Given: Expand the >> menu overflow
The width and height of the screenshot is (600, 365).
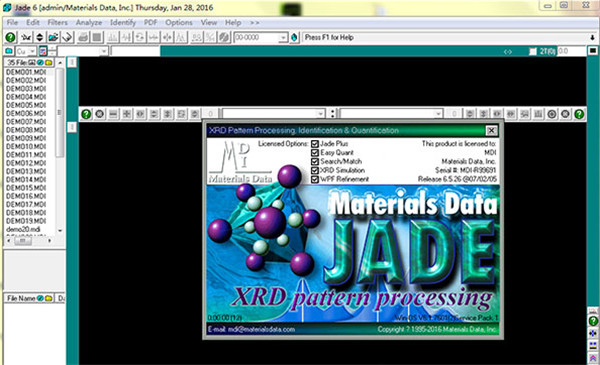Looking at the screenshot, I should [x=254, y=23].
